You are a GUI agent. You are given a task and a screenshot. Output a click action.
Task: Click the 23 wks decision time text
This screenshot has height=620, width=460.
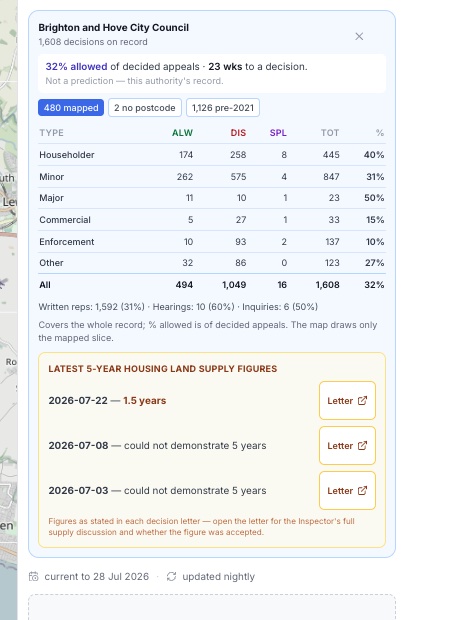[x=225, y=66]
